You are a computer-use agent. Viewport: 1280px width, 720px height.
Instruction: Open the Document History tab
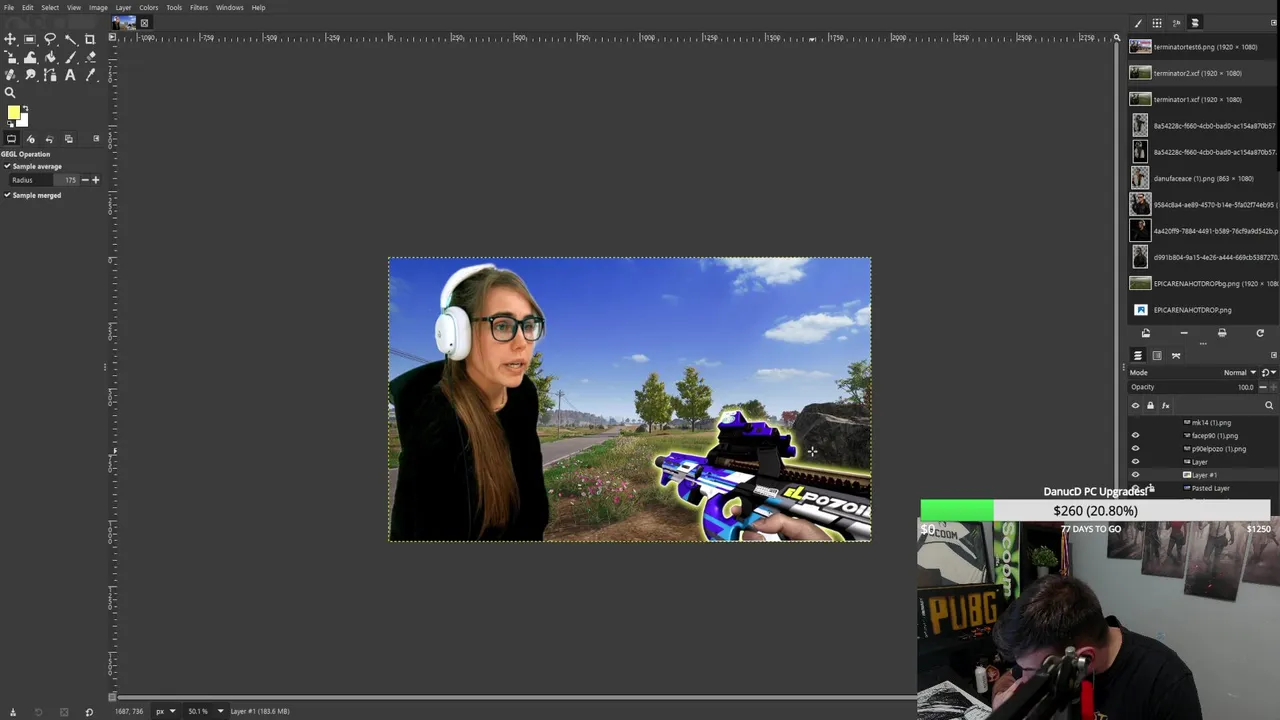[1195, 23]
